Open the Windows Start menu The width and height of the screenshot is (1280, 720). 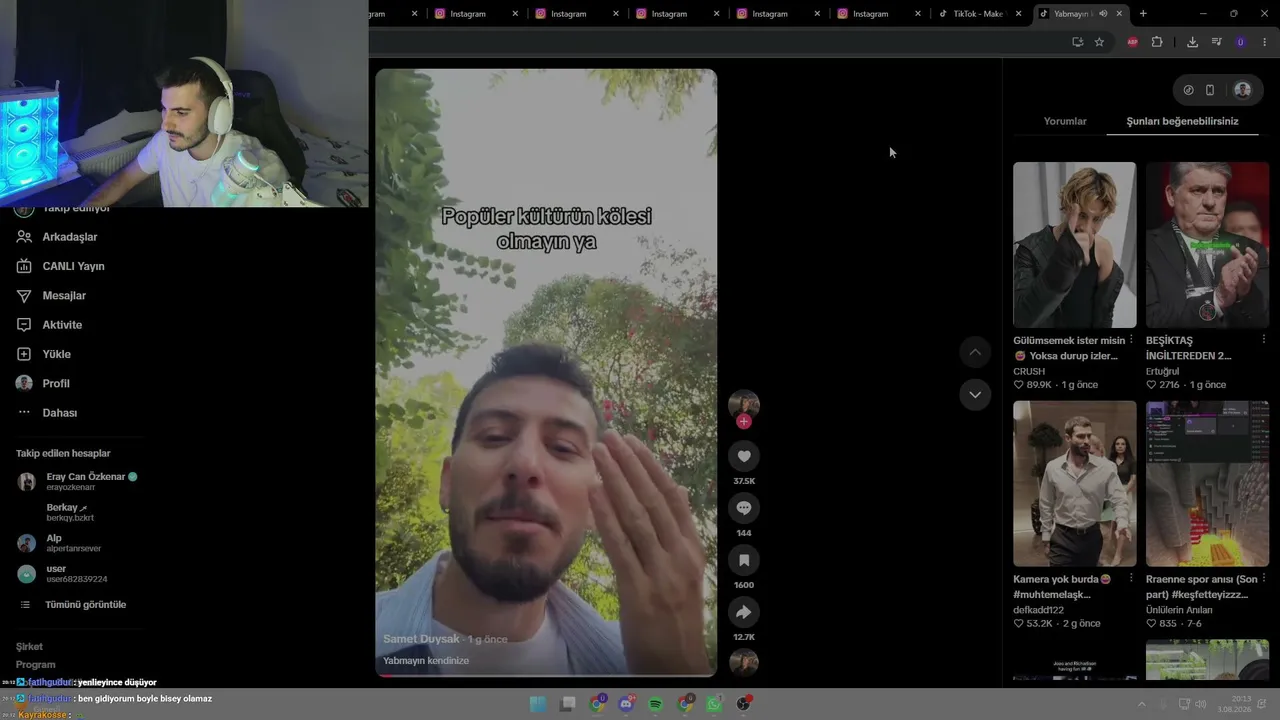(538, 704)
